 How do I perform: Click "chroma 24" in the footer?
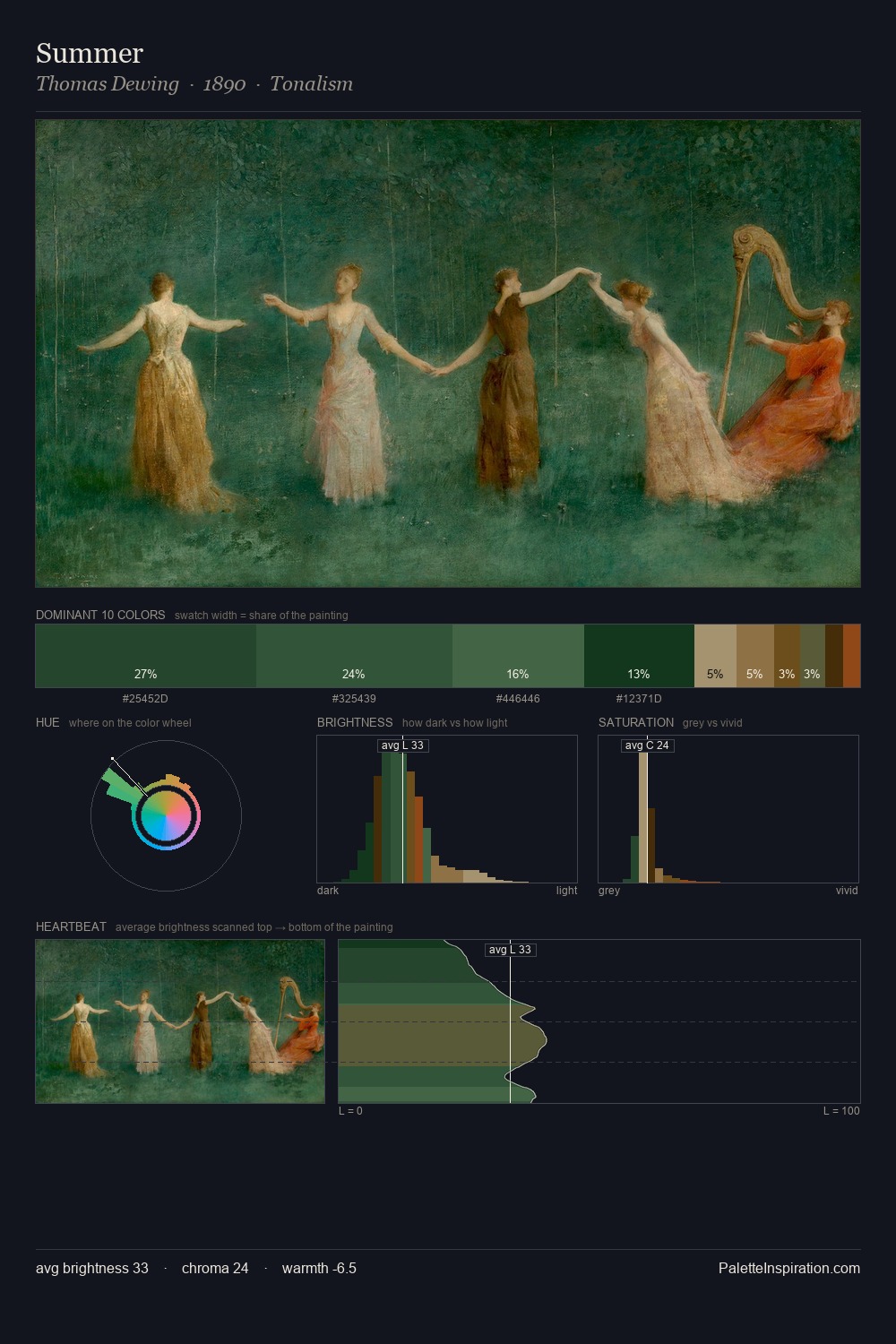coord(215,1268)
